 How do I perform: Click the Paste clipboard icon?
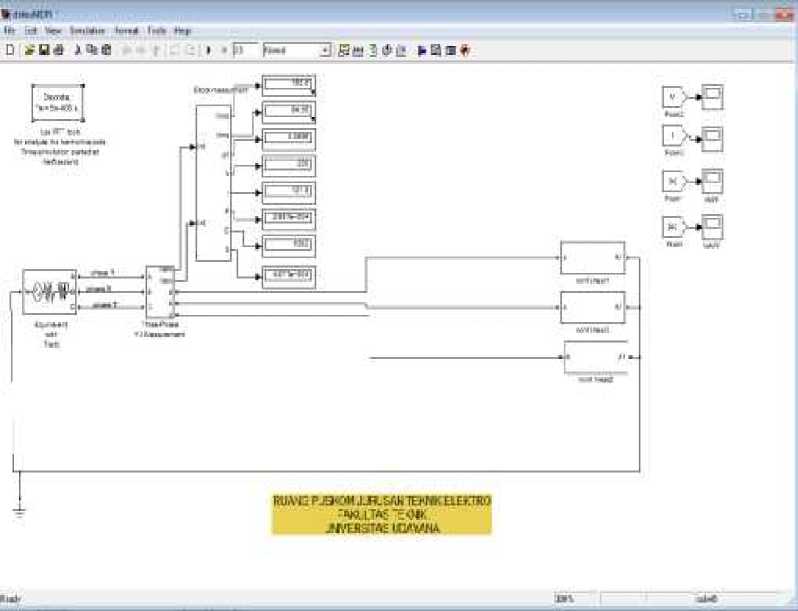106,50
